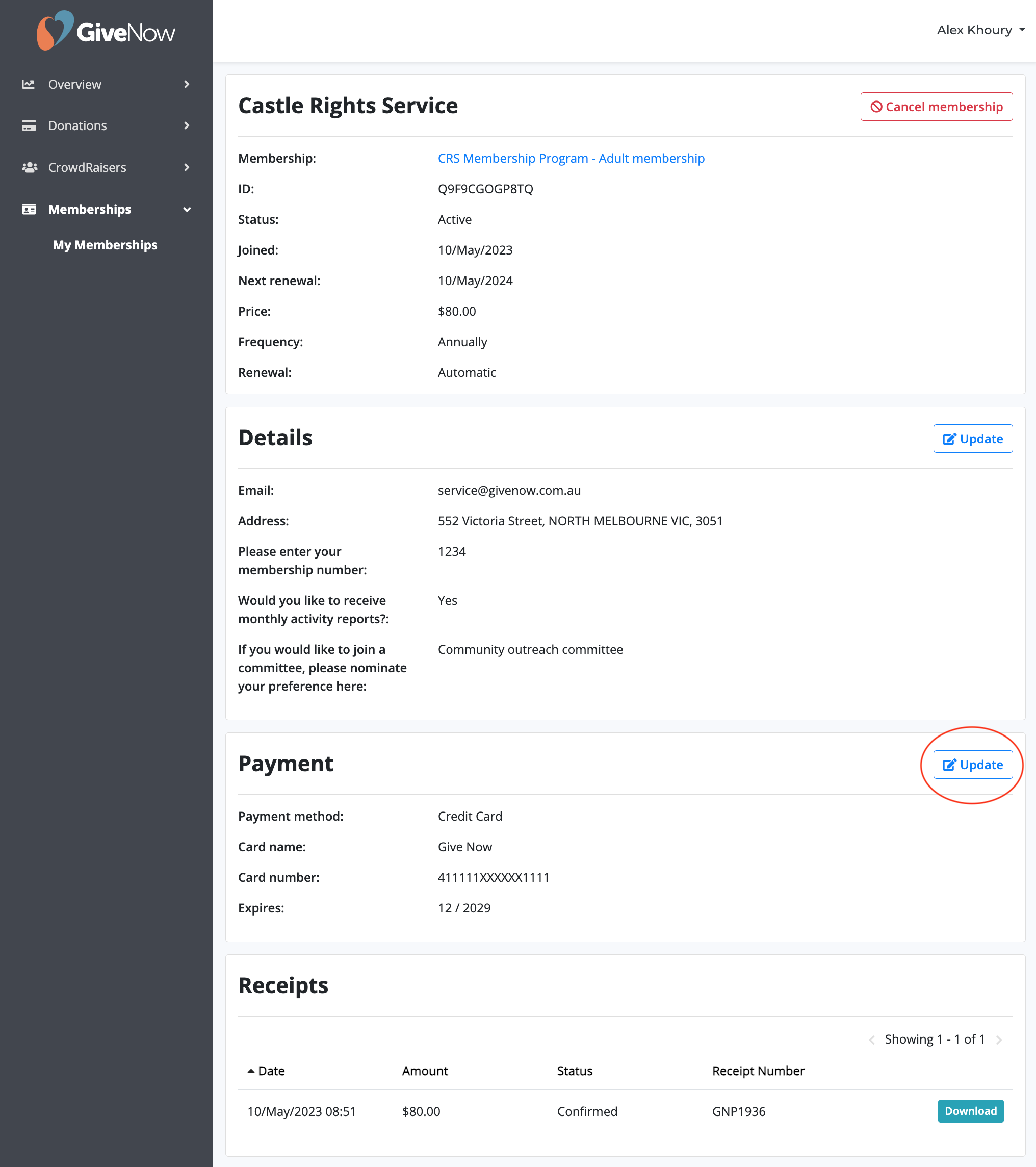Expand the Overview menu chevron
This screenshot has height=1167, width=1036.
[x=187, y=84]
